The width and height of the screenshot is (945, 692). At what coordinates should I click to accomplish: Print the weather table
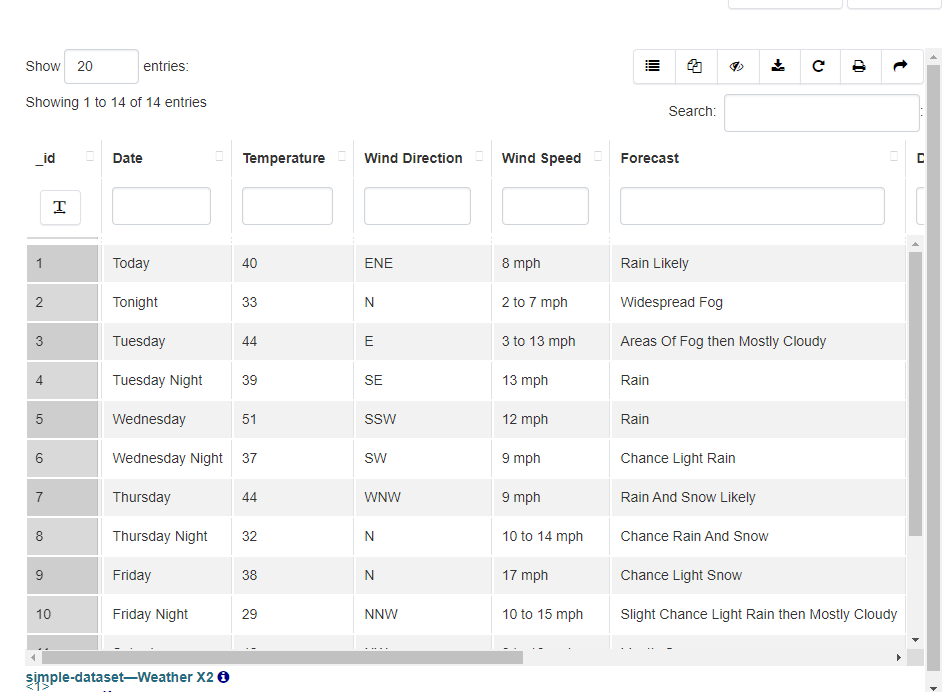click(x=860, y=66)
